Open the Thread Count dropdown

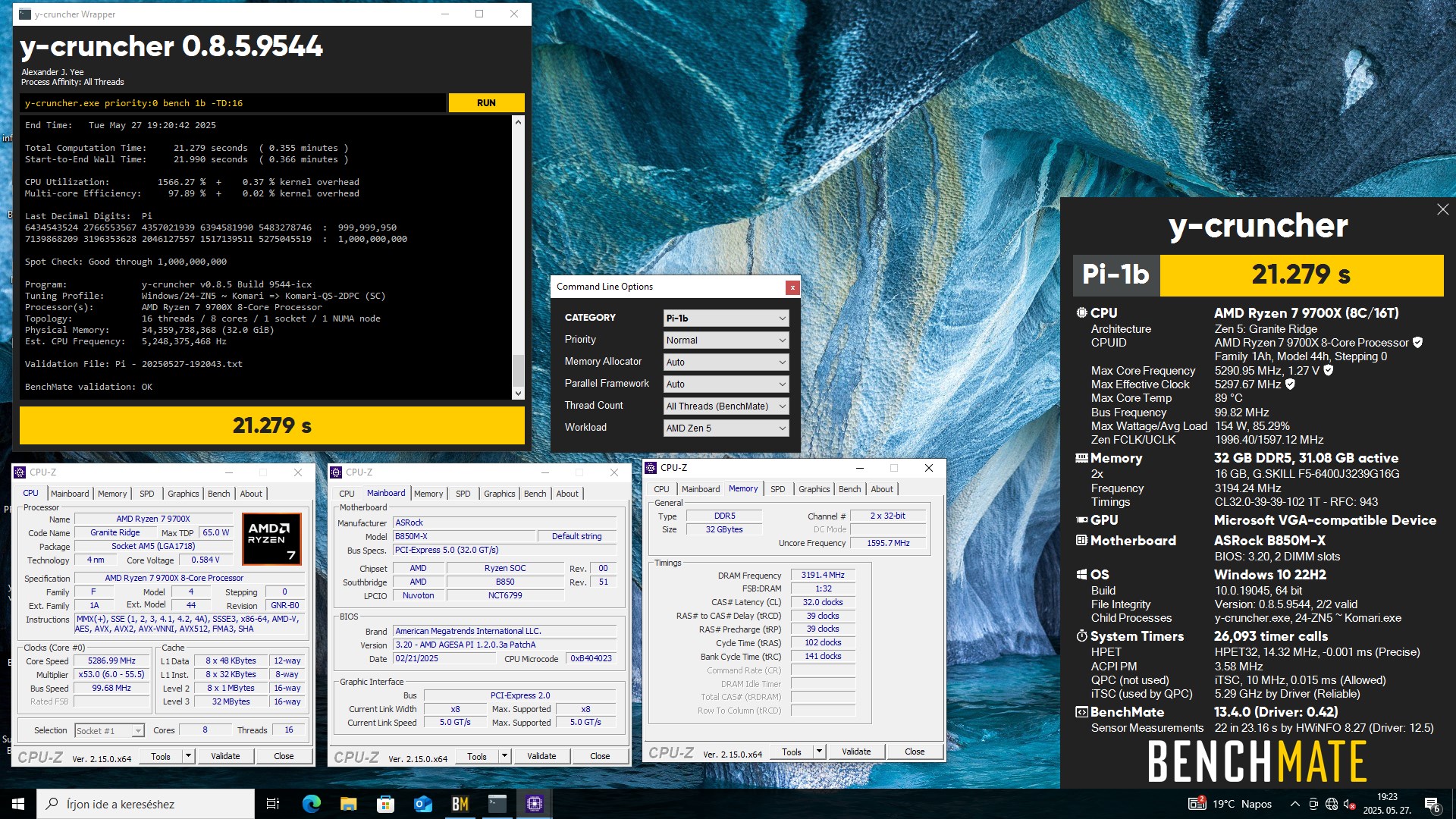coord(726,406)
